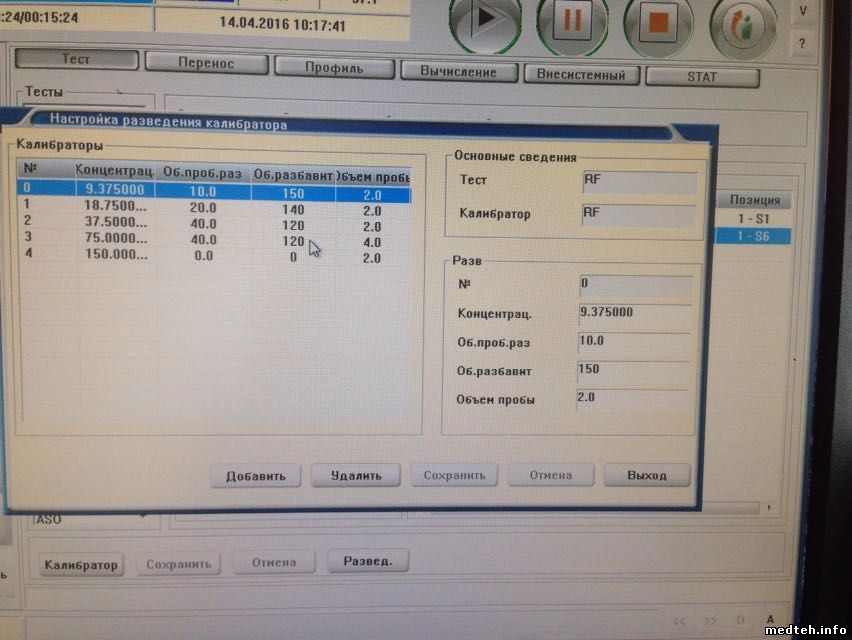The width and height of the screenshot is (852, 640).
Task: Click Добавить to add a calibrator
Action: tap(256, 476)
